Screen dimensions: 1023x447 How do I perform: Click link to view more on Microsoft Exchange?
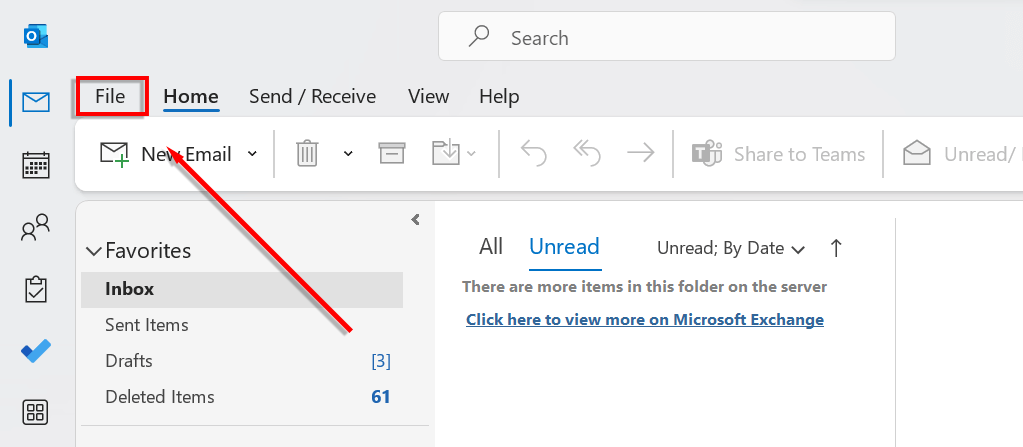(645, 320)
